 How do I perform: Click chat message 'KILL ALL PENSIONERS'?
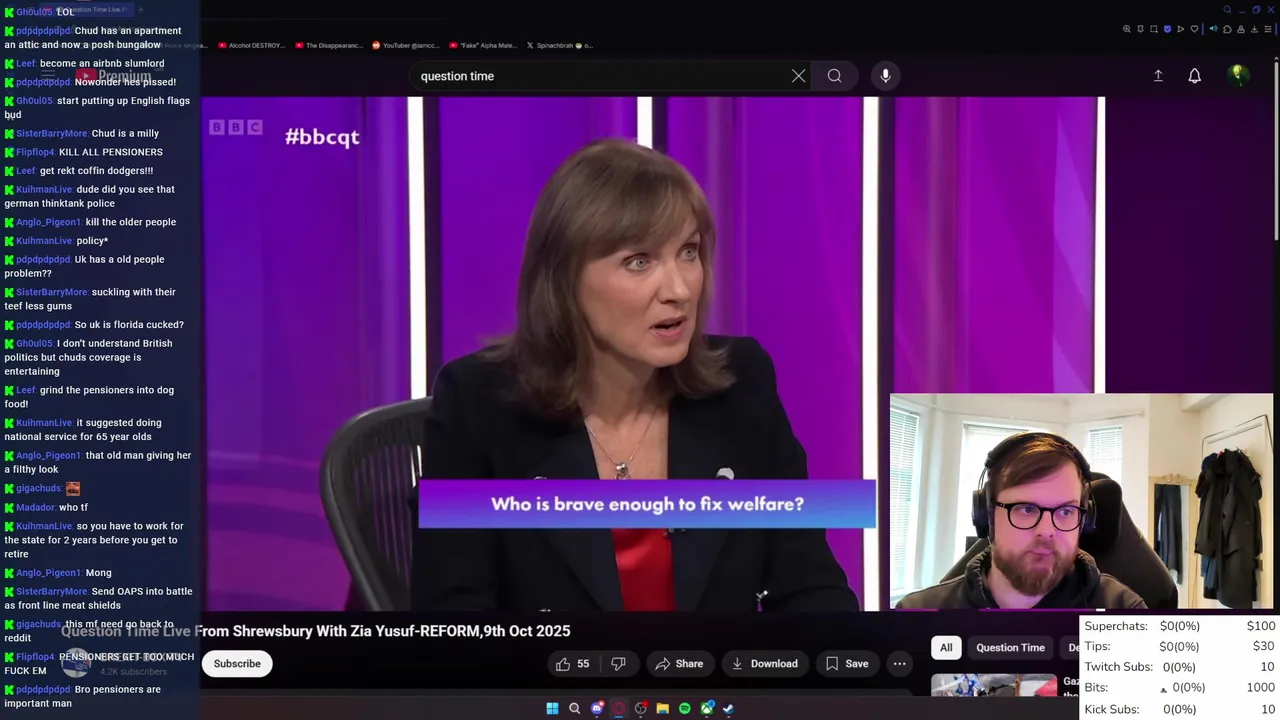click(x=110, y=152)
